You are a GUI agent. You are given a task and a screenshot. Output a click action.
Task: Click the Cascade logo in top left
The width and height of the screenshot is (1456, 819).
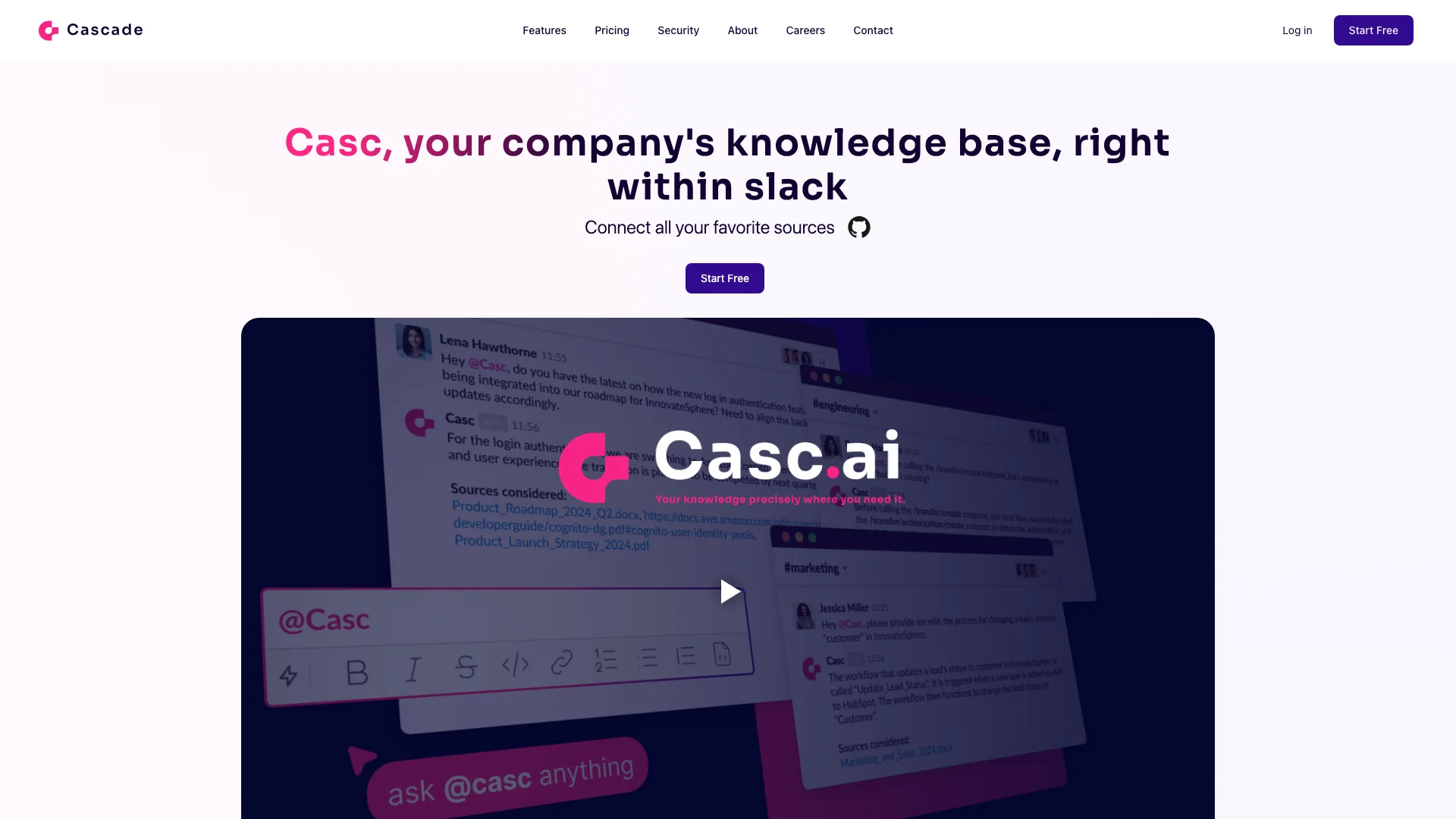point(90,30)
